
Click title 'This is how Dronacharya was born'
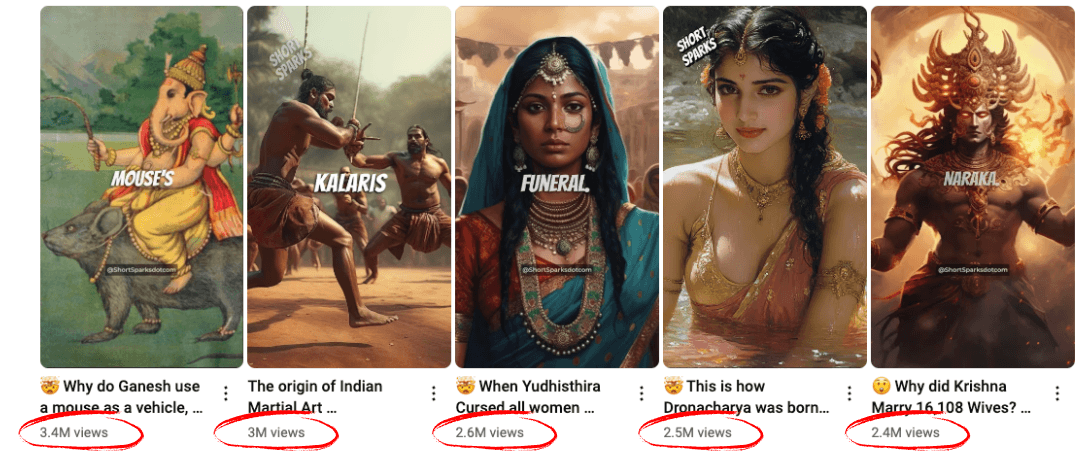(746, 397)
